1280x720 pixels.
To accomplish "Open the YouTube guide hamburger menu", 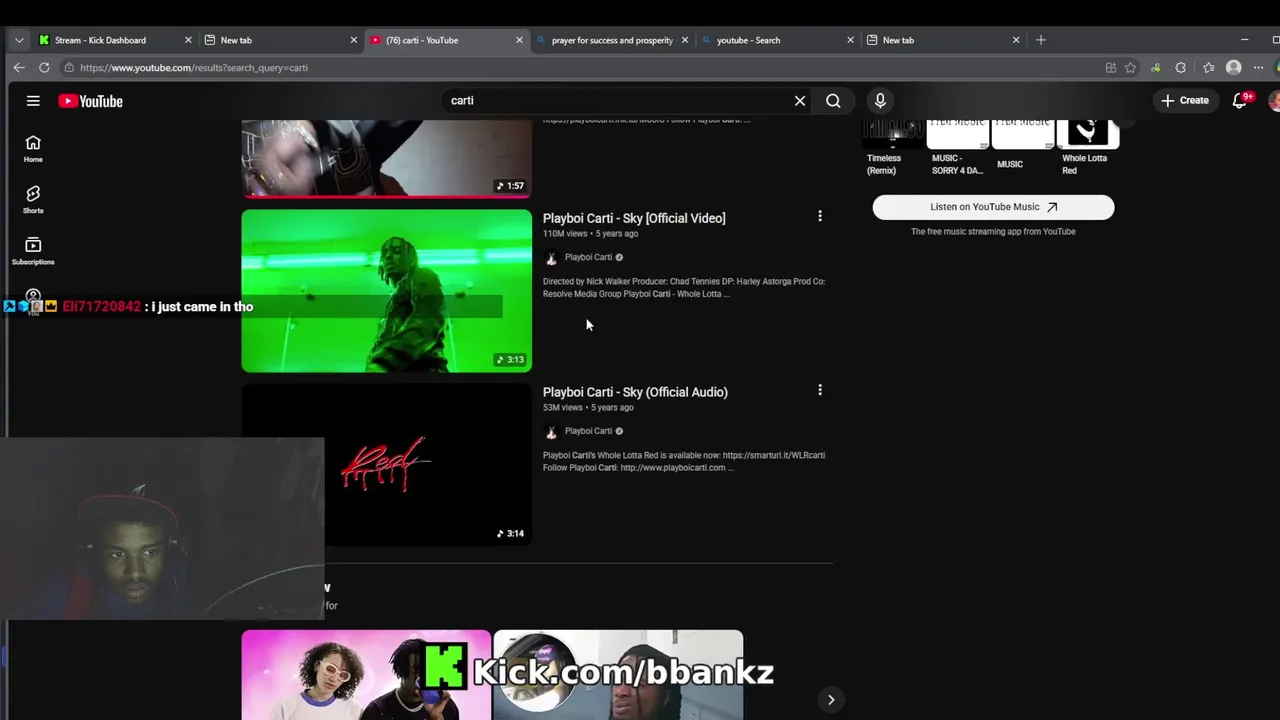I will coord(33,101).
